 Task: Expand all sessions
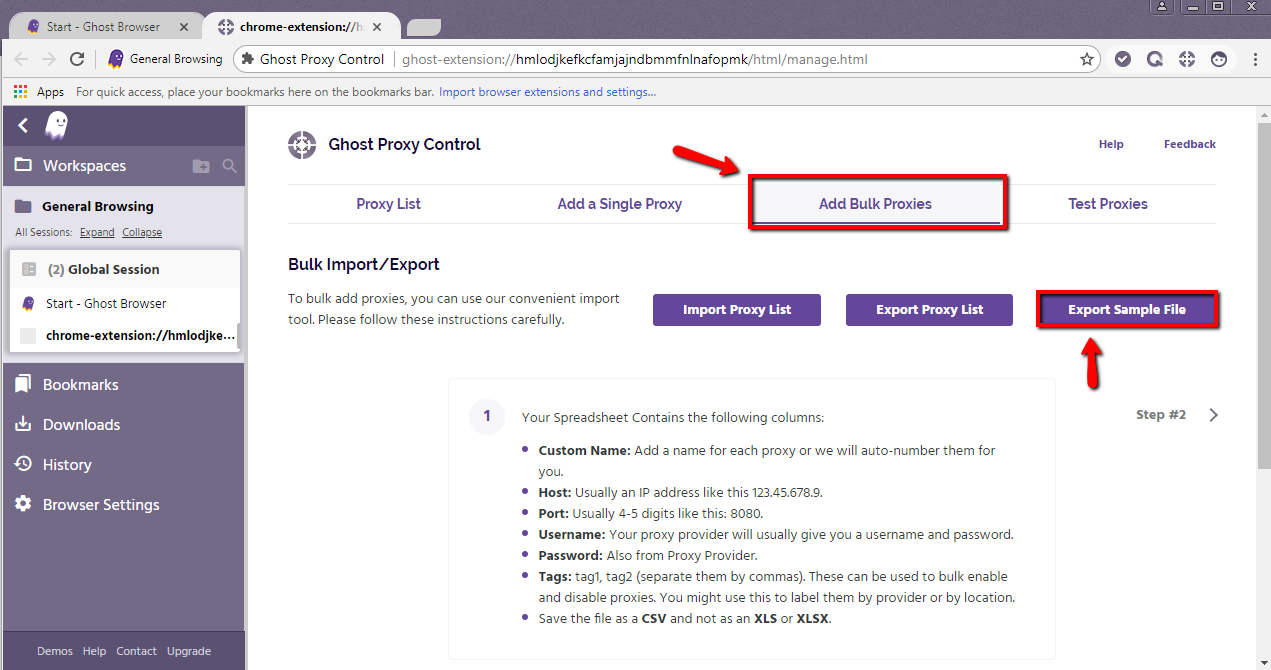coord(97,233)
